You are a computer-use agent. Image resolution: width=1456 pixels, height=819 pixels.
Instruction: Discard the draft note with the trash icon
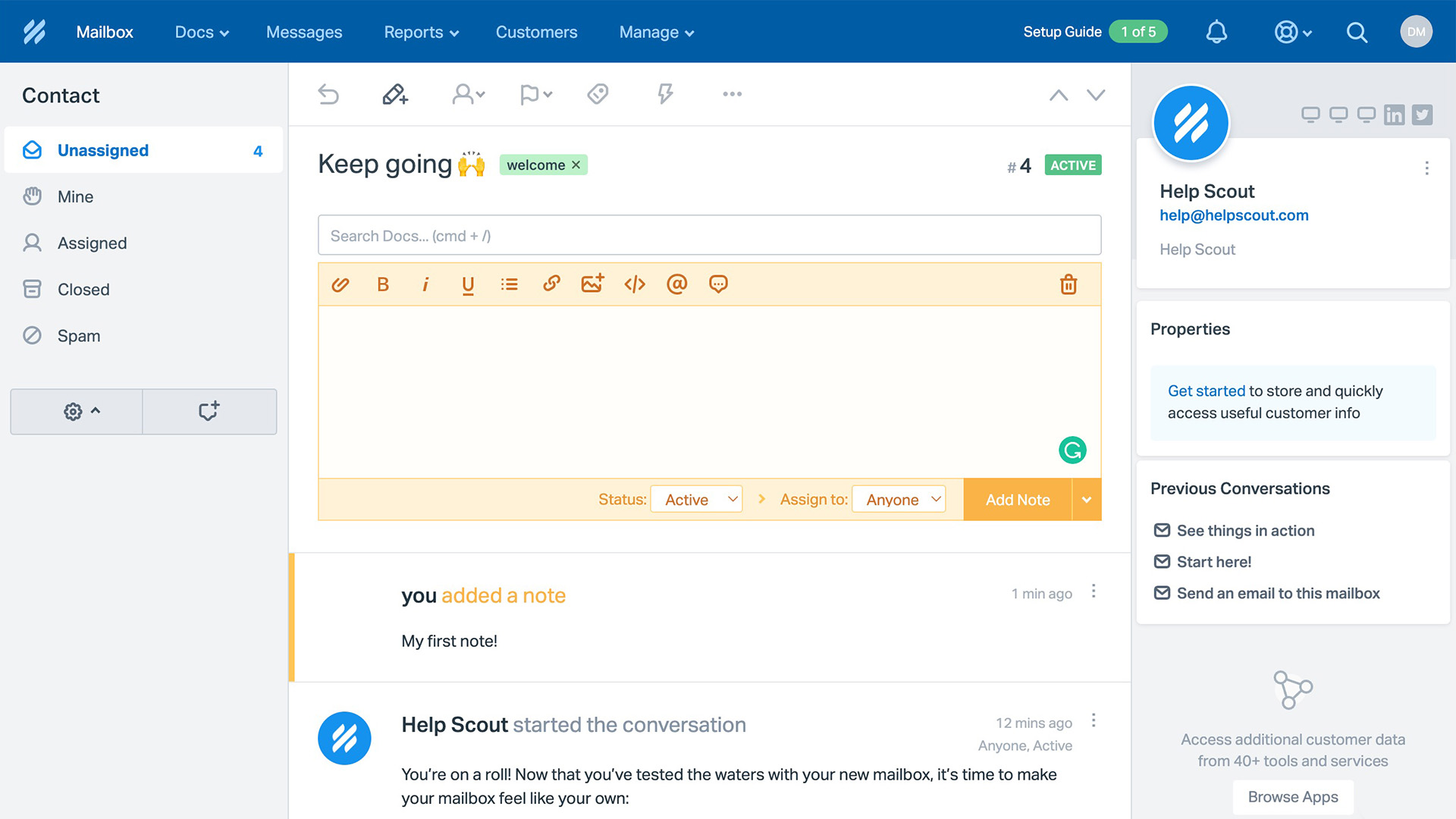click(1068, 284)
